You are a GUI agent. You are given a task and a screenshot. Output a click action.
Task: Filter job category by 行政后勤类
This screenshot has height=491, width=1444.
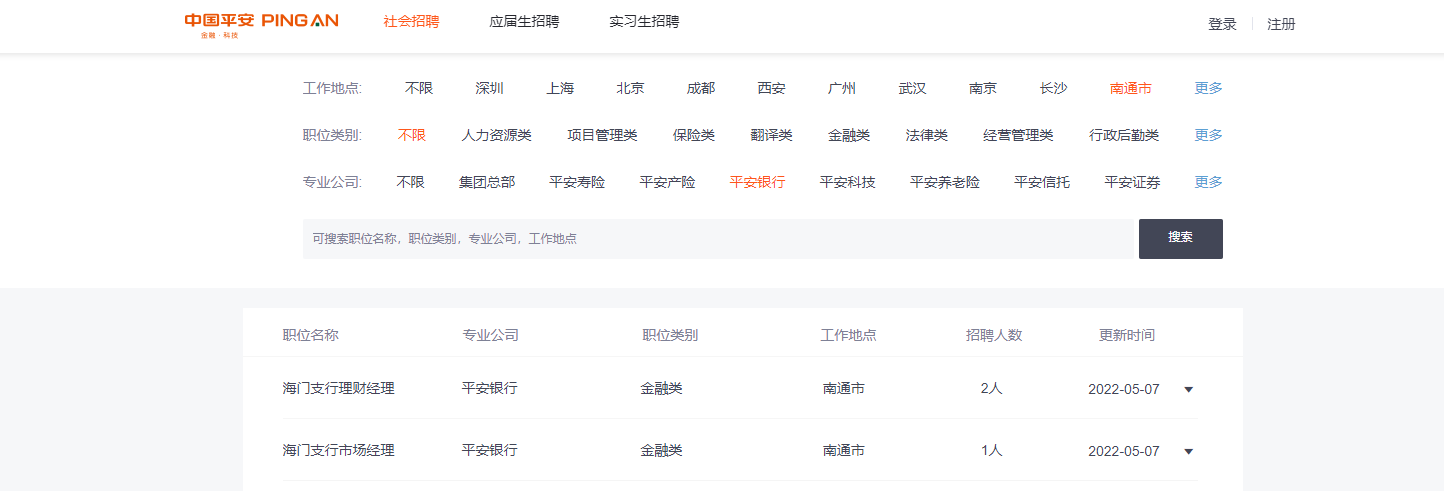pos(1124,135)
